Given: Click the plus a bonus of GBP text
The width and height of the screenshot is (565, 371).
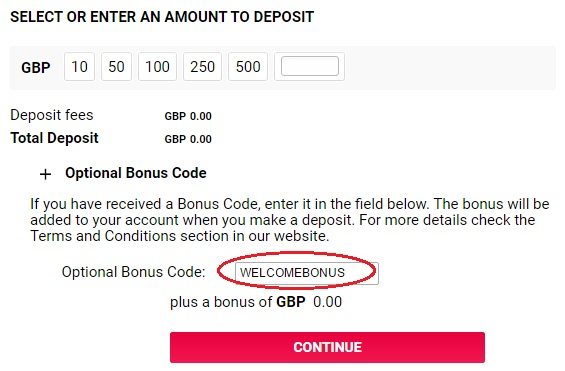Looking at the screenshot, I should point(238,302).
